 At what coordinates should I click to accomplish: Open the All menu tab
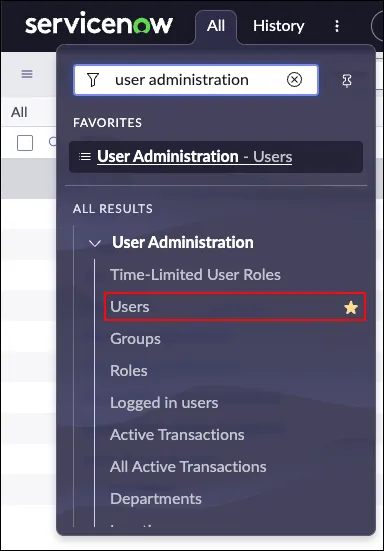(216, 26)
